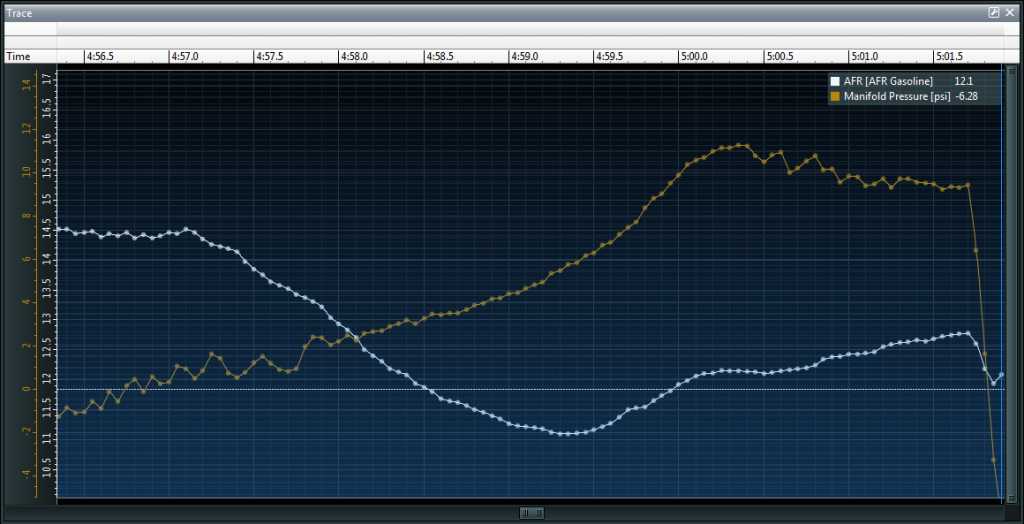Image resolution: width=1024 pixels, height=524 pixels.
Task: Click the manifold pressure peak on the gold curve
Action: tap(740, 145)
